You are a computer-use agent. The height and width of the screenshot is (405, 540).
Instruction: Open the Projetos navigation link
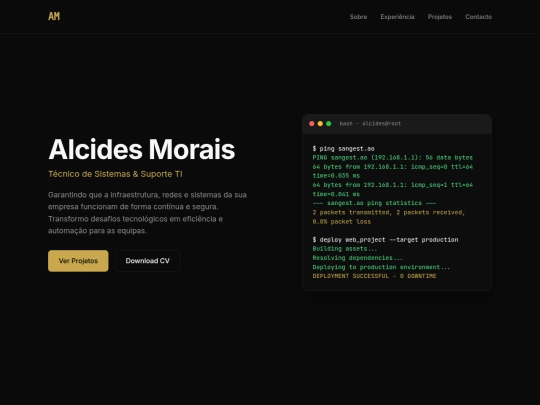coord(439,17)
